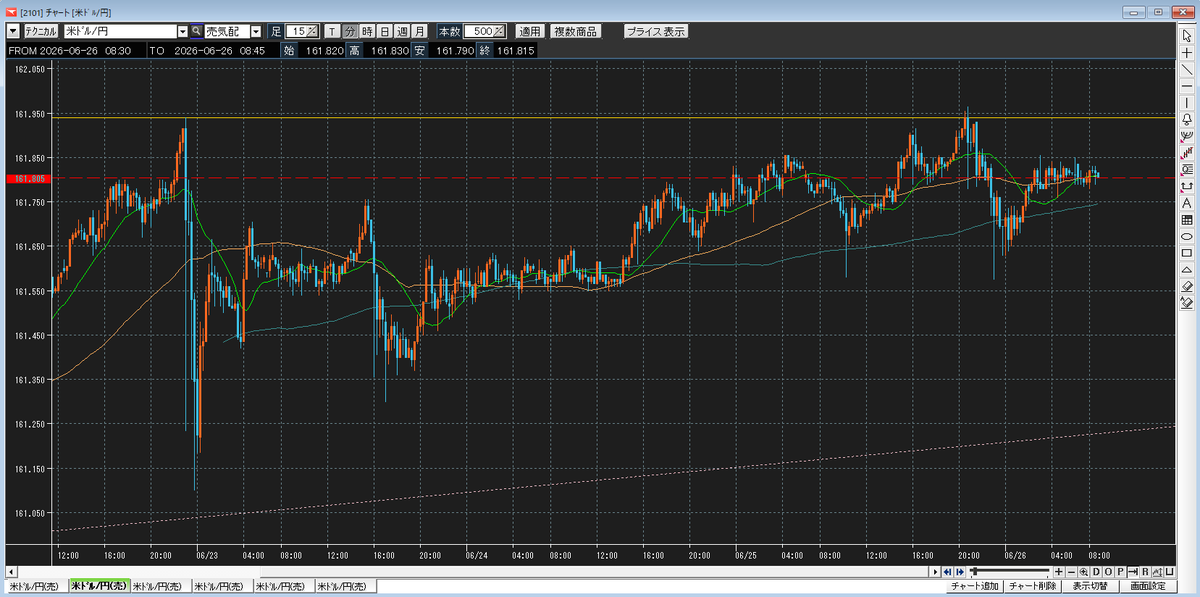
Task: Toggle the 月 monthly timeframe button
Action: pos(419,31)
